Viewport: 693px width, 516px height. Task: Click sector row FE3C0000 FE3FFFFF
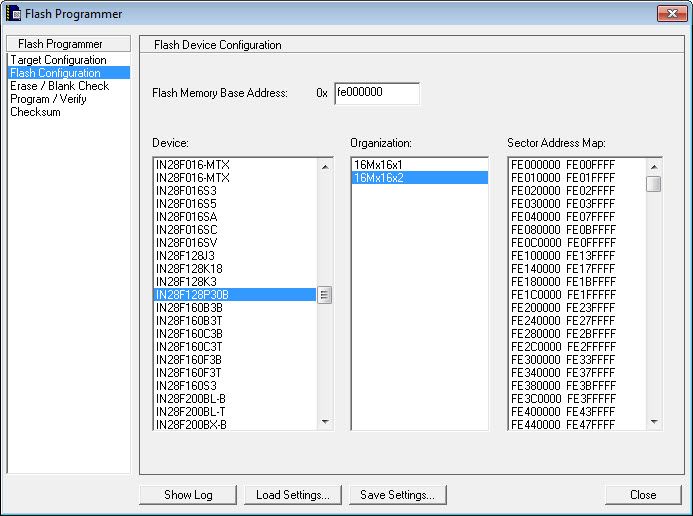point(577,398)
